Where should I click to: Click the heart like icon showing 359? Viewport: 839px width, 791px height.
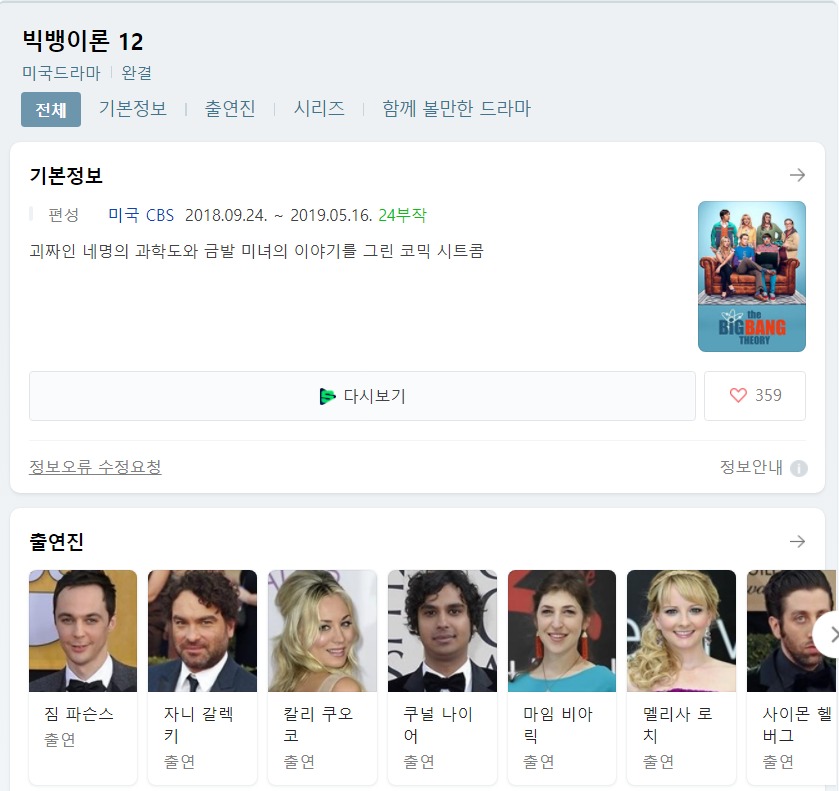click(x=738, y=396)
